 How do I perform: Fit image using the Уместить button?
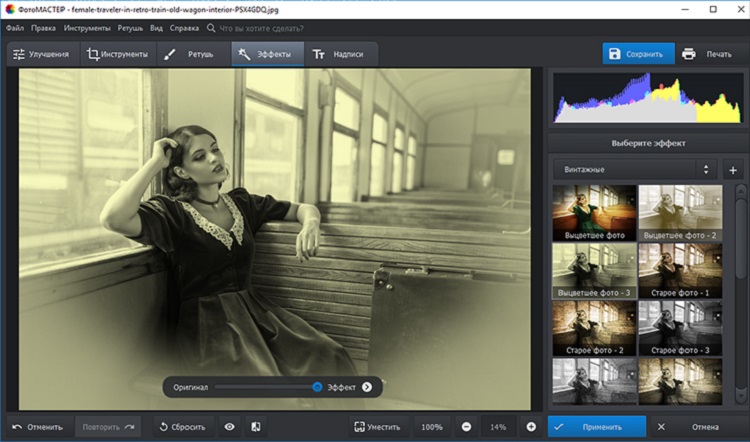coord(377,427)
